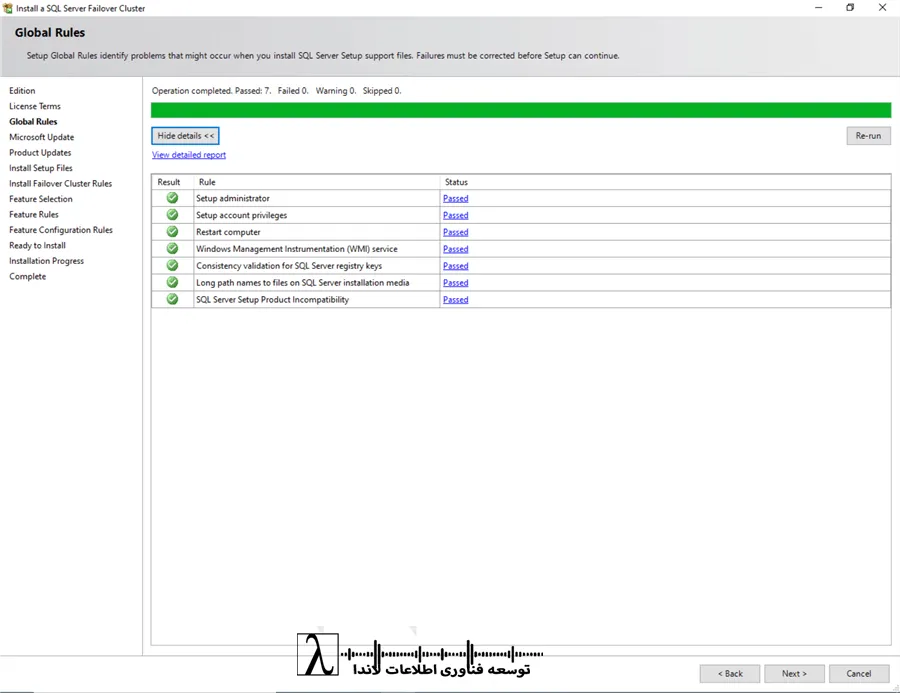Go to the Next setup step
The height and width of the screenshot is (693, 900).
point(794,673)
